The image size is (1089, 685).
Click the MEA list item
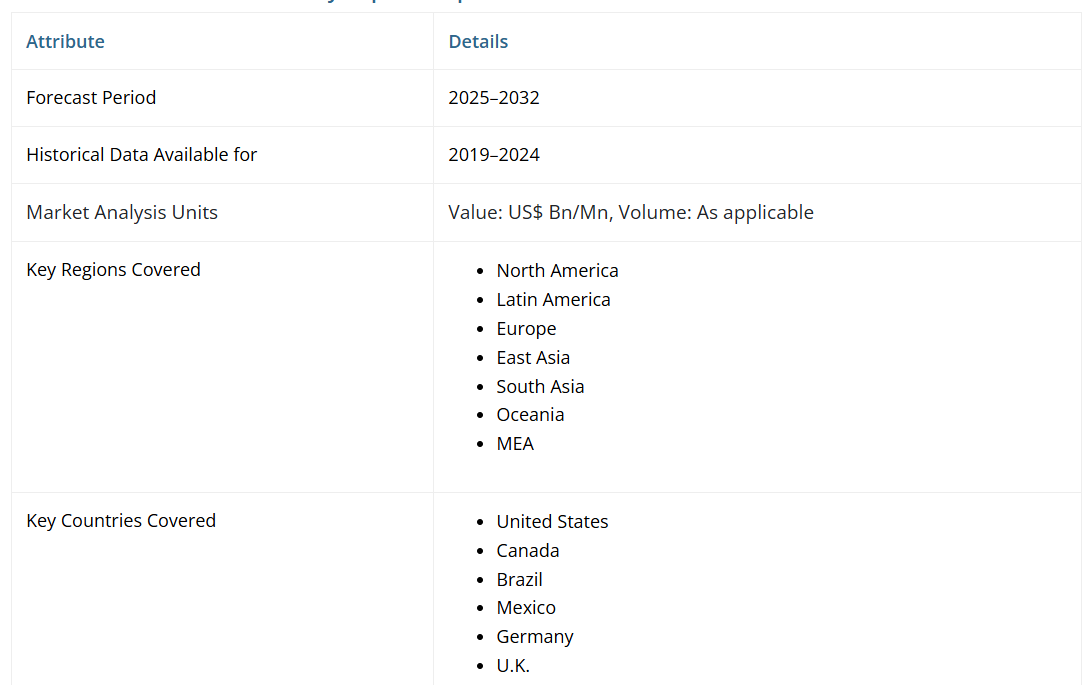(515, 443)
